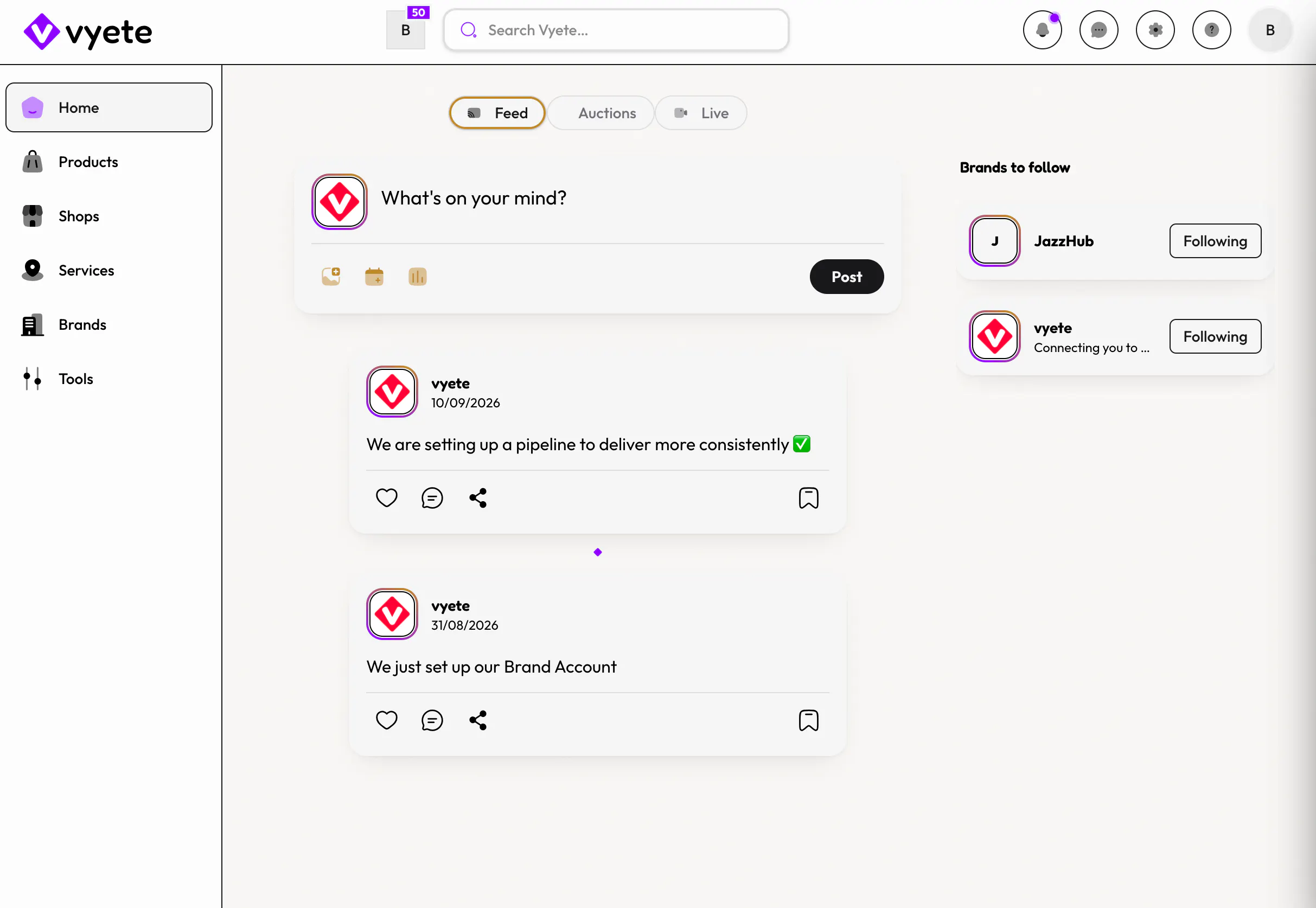
Task: Bookmark the pipeline post
Action: click(x=808, y=498)
